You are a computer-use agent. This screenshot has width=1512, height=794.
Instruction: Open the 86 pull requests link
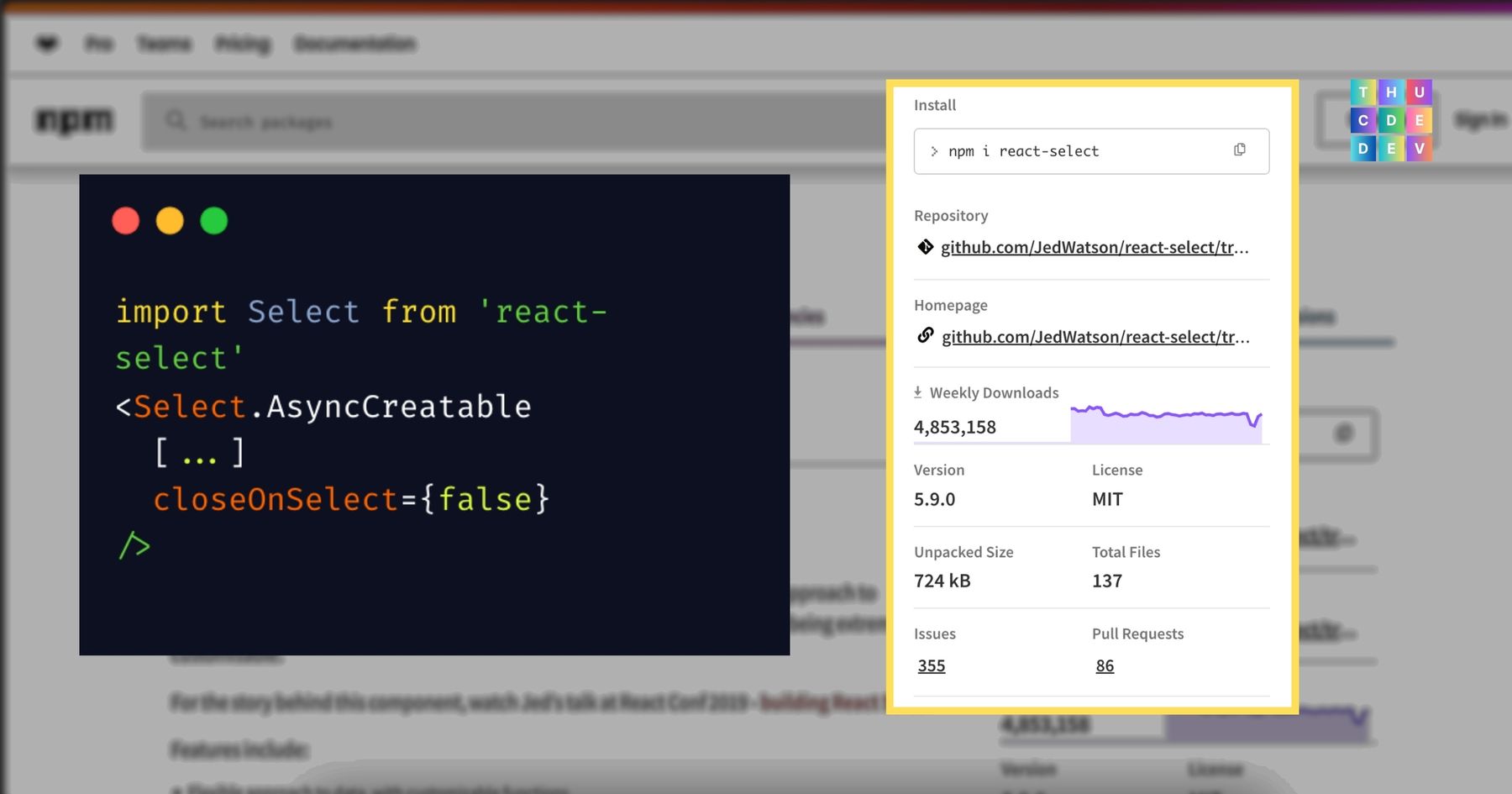[x=1105, y=665]
